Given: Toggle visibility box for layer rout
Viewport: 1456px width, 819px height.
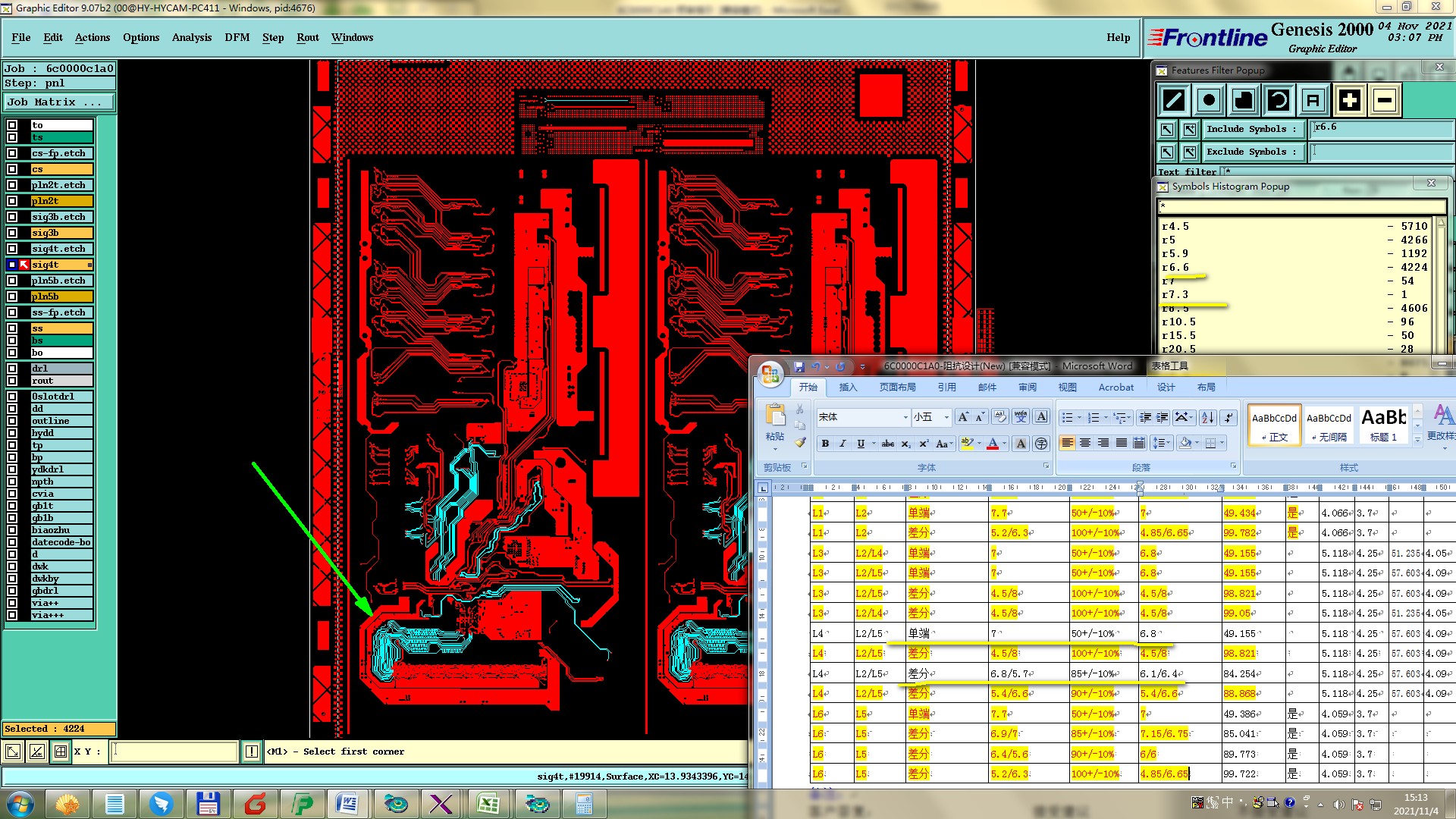Looking at the screenshot, I should 12,381.
